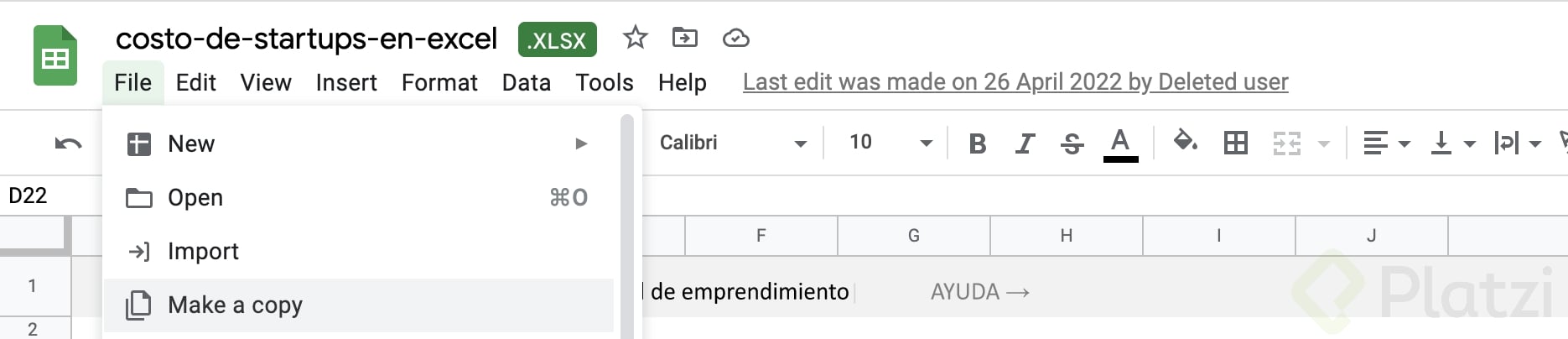This screenshot has width=1568, height=339.
Task: Select Make a copy from File menu
Action: point(235,305)
